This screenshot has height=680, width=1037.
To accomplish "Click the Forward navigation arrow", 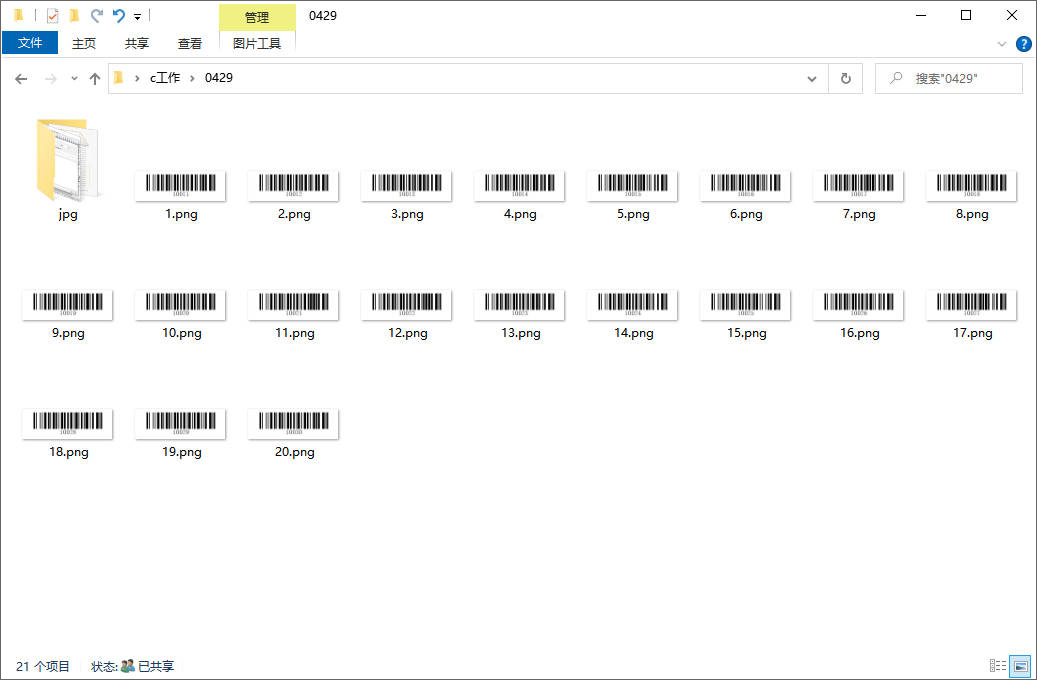I will pyautogui.click(x=50, y=79).
